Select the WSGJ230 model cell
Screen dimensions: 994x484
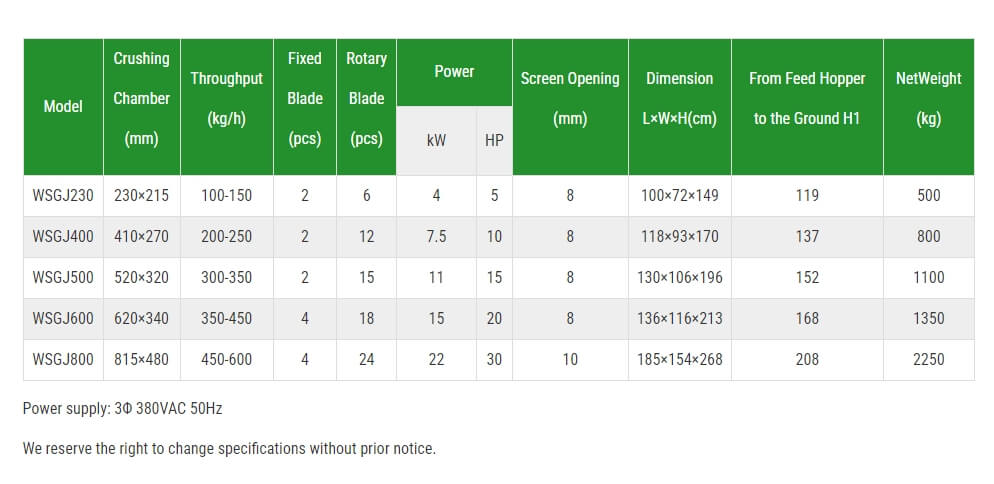(63, 195)
